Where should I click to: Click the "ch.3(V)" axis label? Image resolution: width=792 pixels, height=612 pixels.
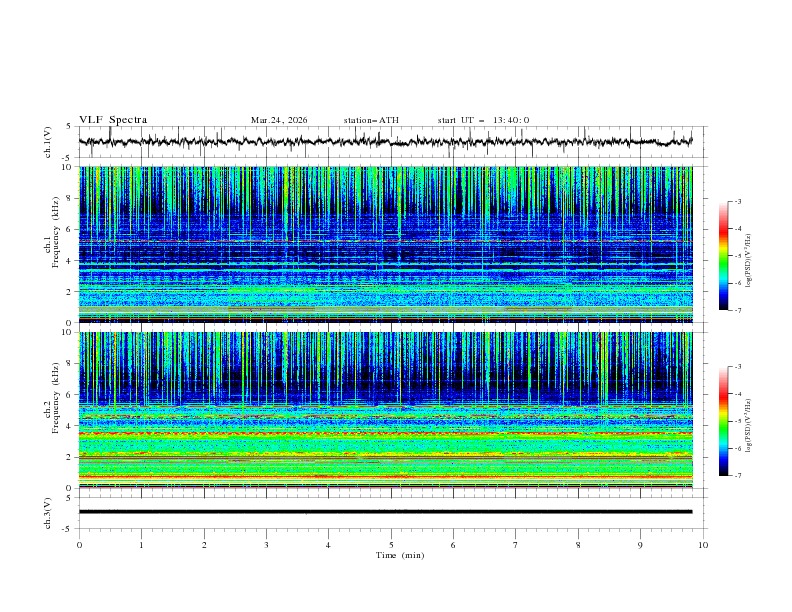click(48, 513)
